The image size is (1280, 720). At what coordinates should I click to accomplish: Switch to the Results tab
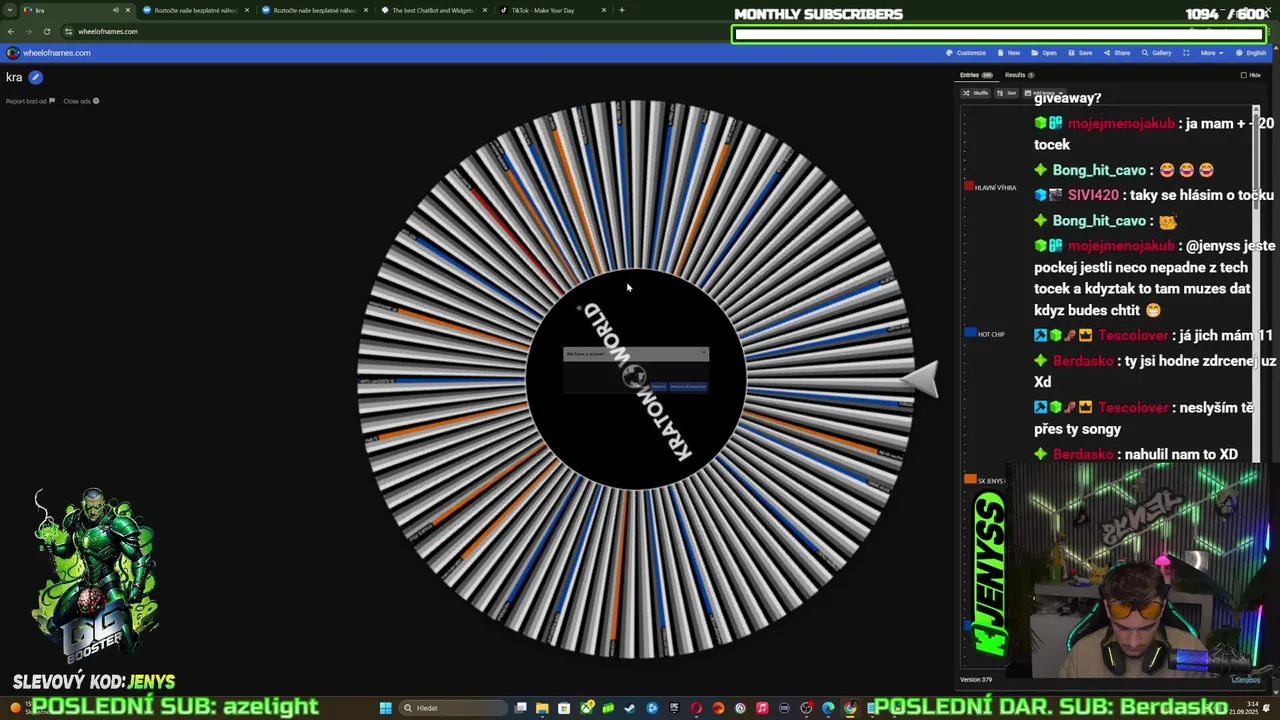pyautogui.click(x=1019, y=75)
